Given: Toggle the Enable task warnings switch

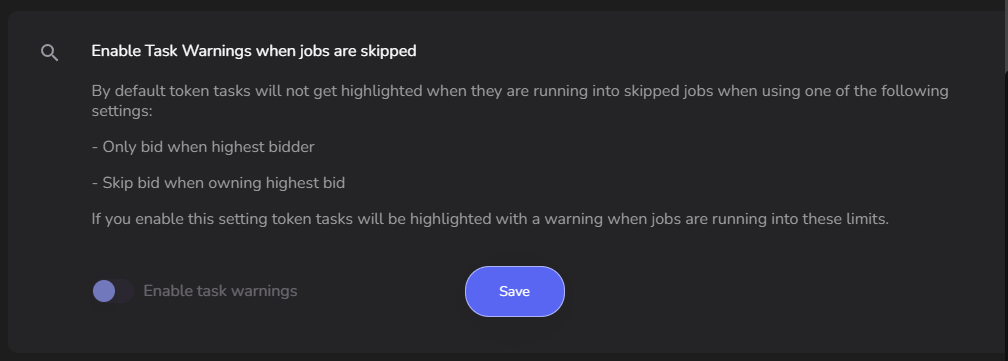Looking at the screenshot, I should tap(113, 291).
